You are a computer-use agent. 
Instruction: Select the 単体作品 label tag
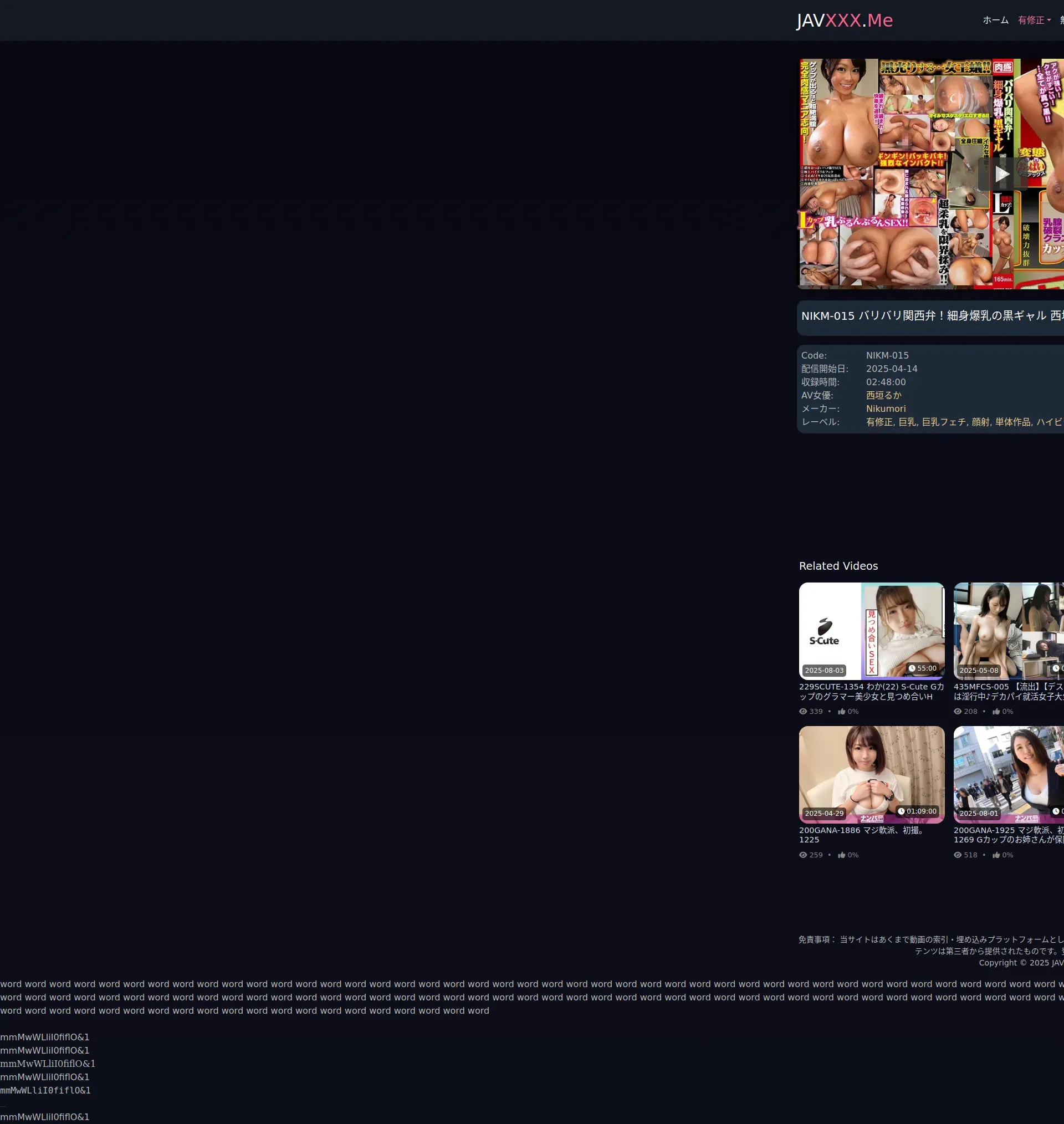[x=1013, y=422]
